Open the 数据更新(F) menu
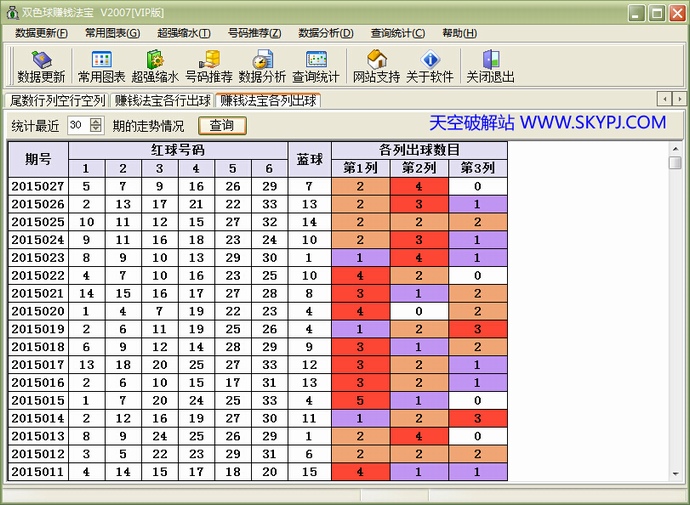Viewport: 690px width, 505px height. (42, 33)
